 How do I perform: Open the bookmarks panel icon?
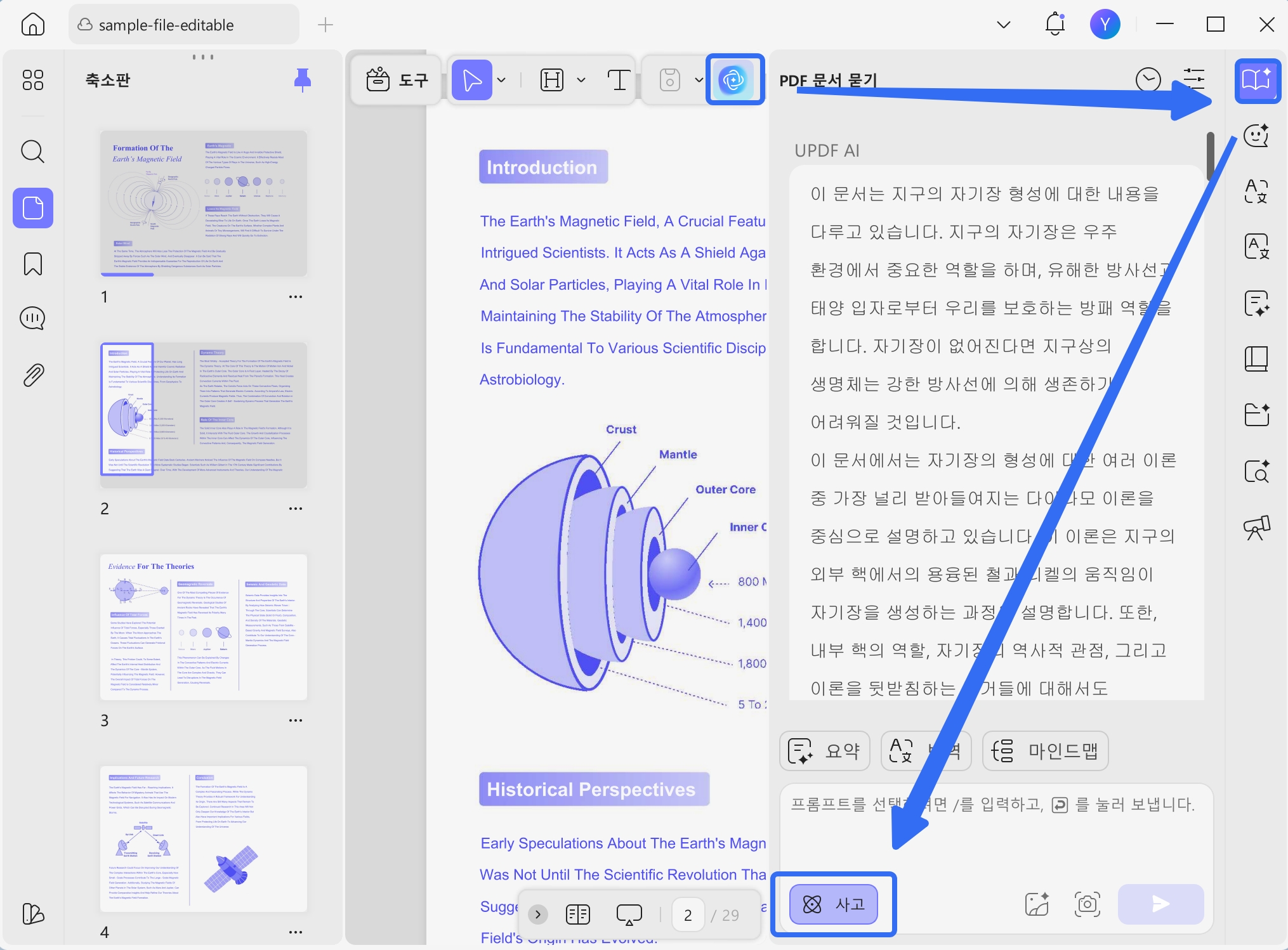pyautogui.click(x=32, y=264)
